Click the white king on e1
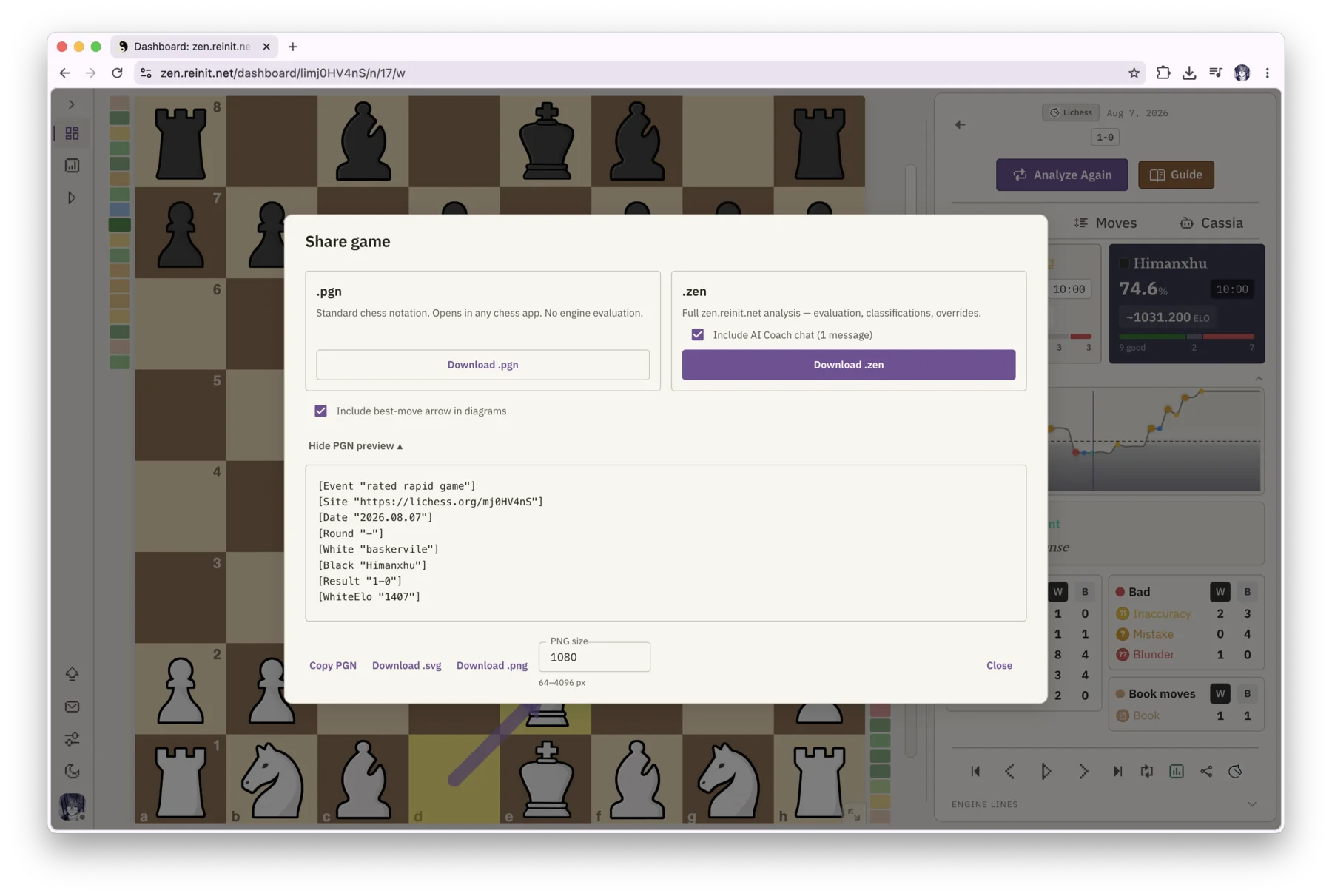The width and height of the screenshot is (1332, 896). 546,779
